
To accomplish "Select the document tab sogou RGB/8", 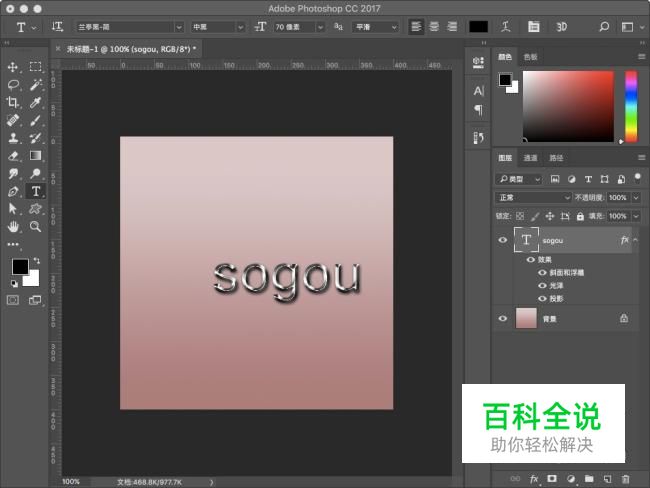I will click(131, 49).
